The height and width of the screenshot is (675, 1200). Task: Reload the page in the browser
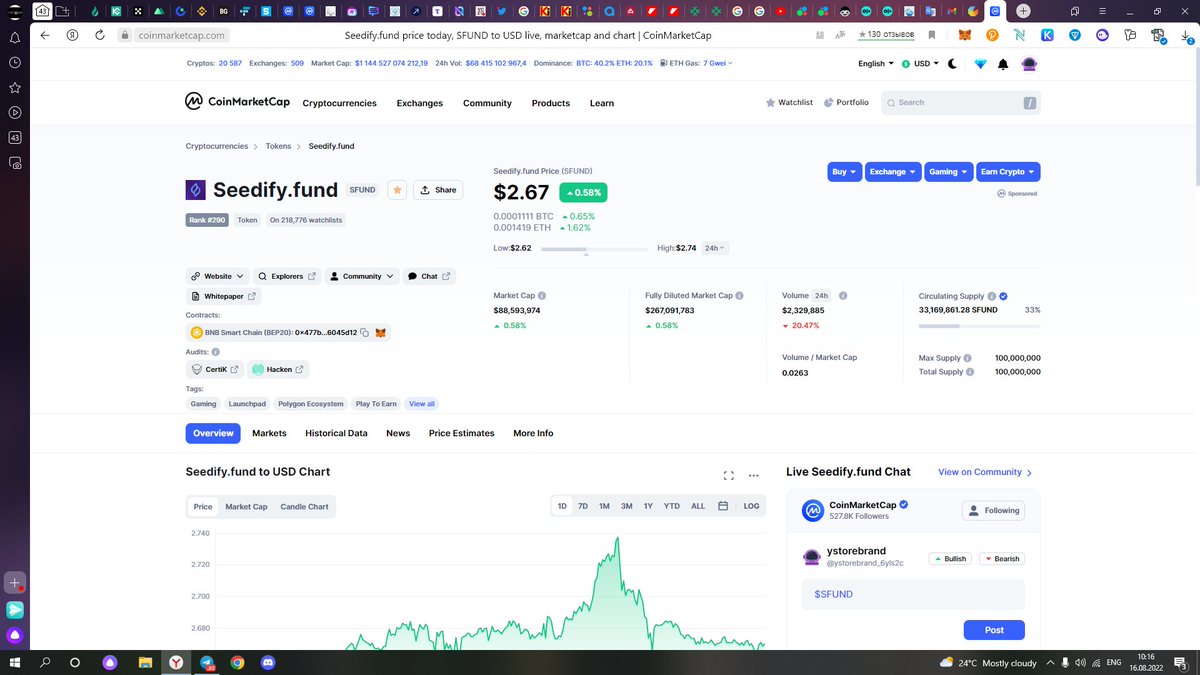[100, 34]
